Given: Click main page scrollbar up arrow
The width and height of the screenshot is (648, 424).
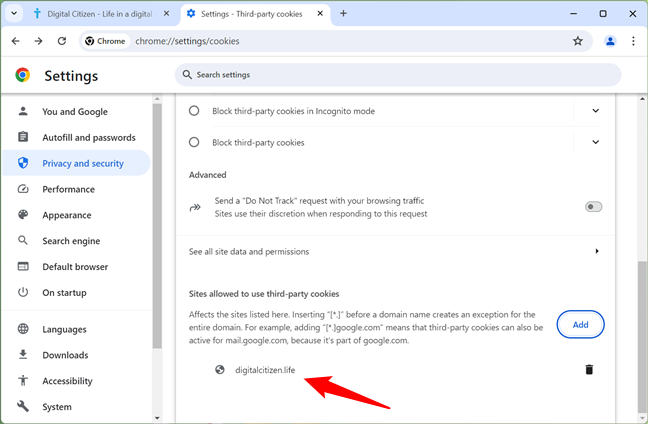Looking at the screenshot, I should (x=642, y=99).
